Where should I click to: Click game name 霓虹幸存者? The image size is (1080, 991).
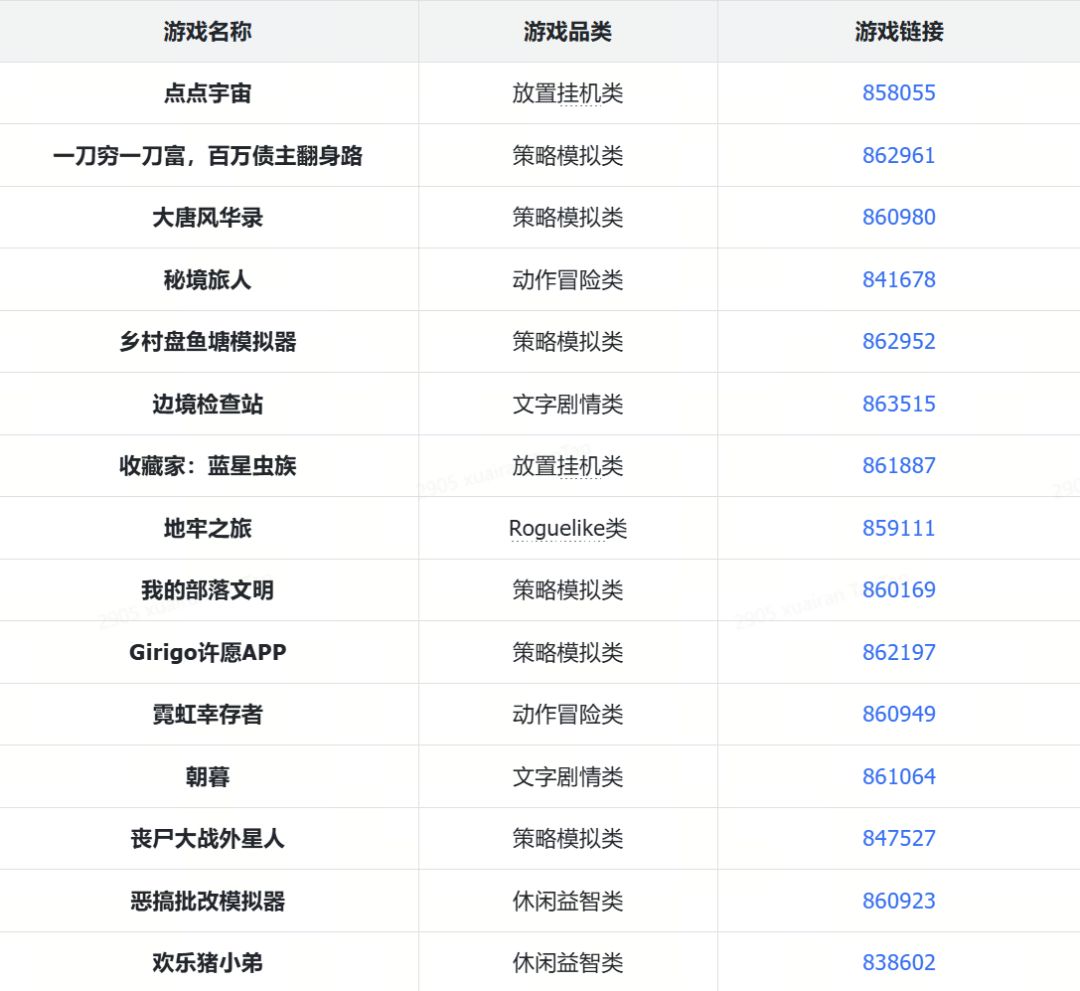point(208,715)
